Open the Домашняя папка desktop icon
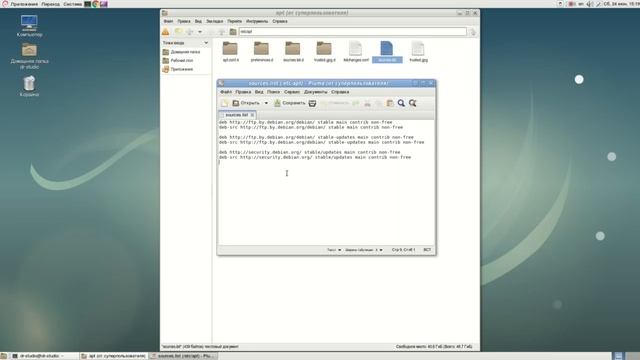 click(x=29, y=56)
